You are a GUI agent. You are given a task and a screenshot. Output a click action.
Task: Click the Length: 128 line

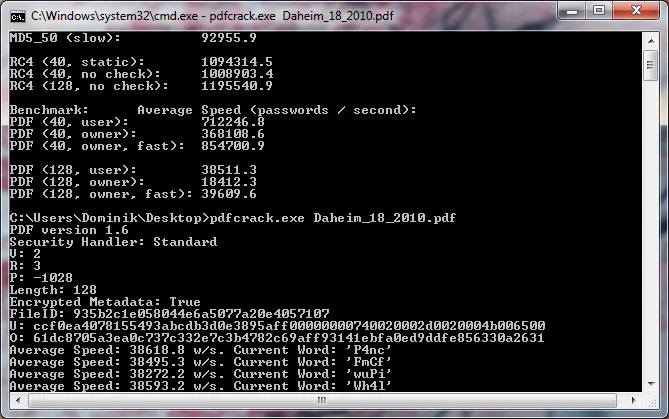[x=53, y=290]
